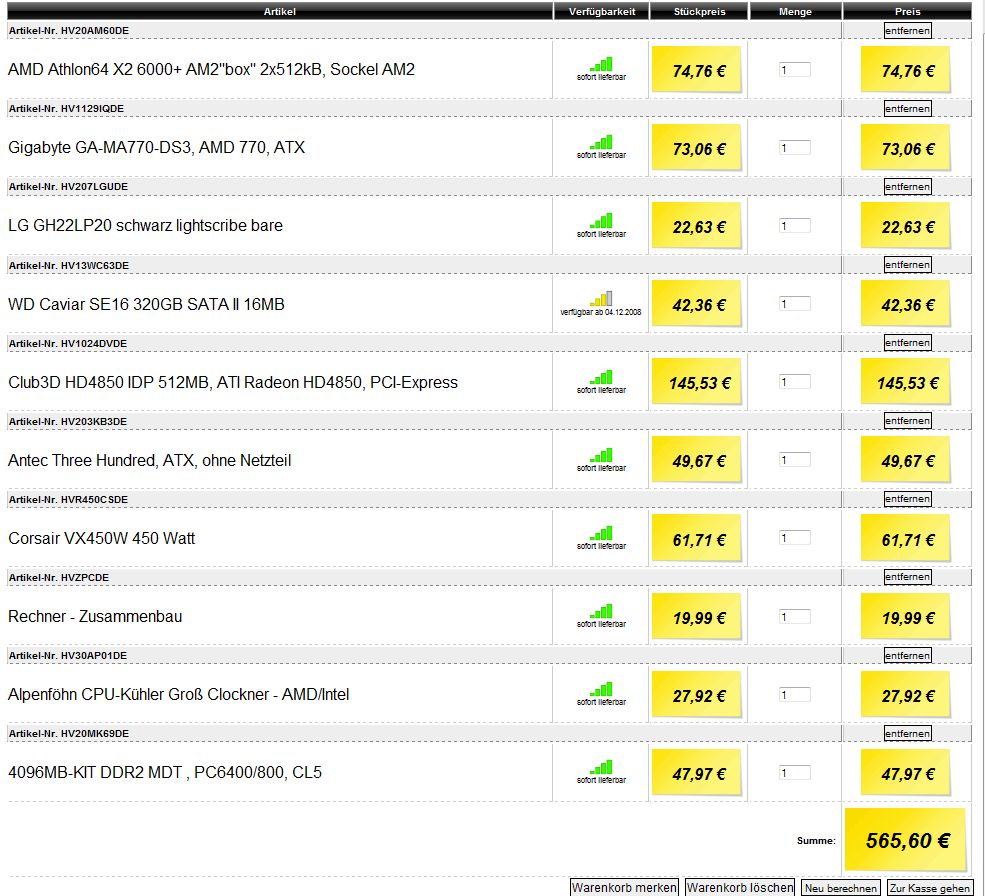Screen dimensions: 985x896
Task: Click Verfügbarkeit column header
Action: click(x=602, y=11)
